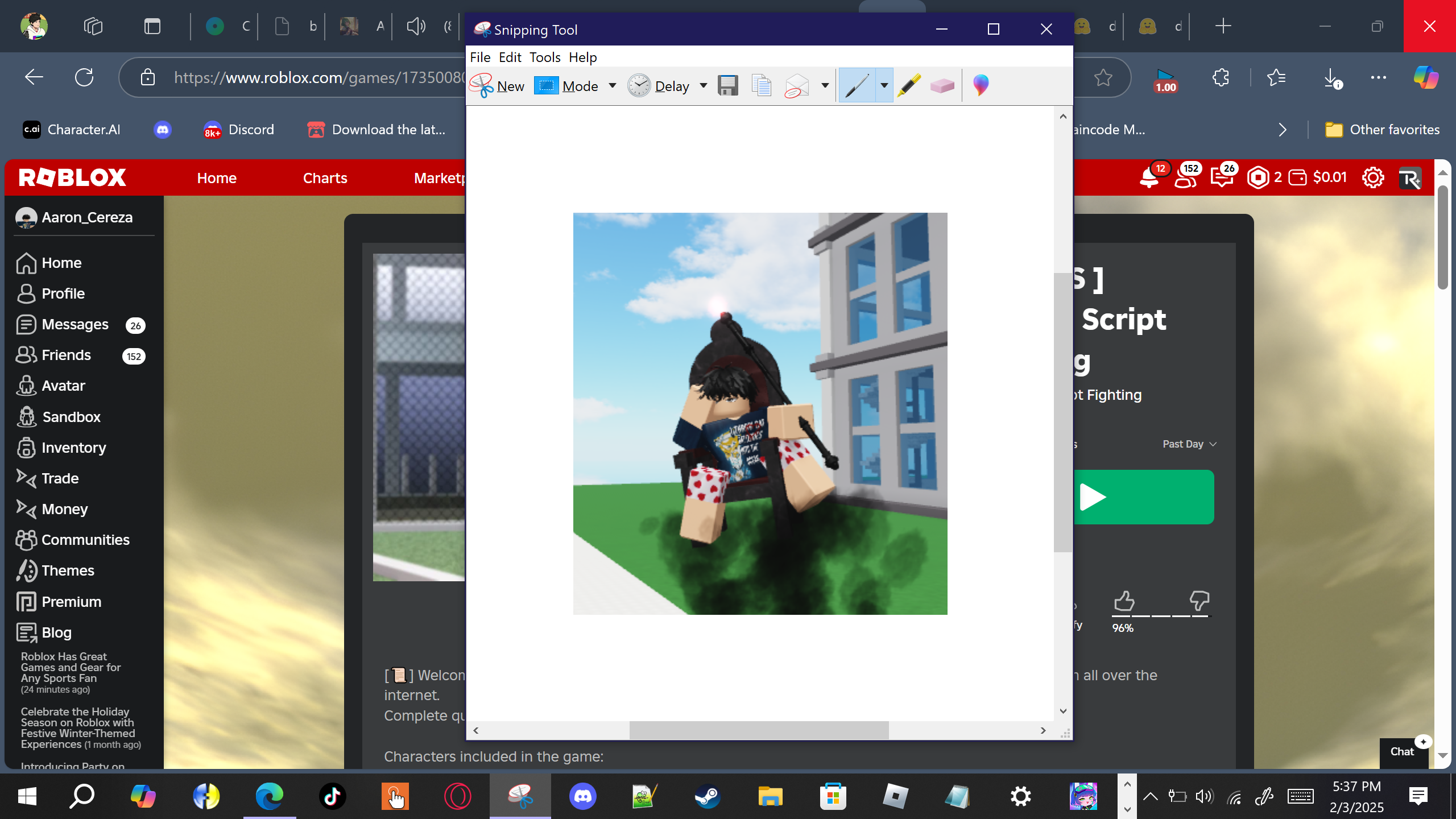Viewport: 1456px width, 819px height.
Task: Open Themes in Roblox sidebar
Action: pyautogui.click(x=55, y=570)
